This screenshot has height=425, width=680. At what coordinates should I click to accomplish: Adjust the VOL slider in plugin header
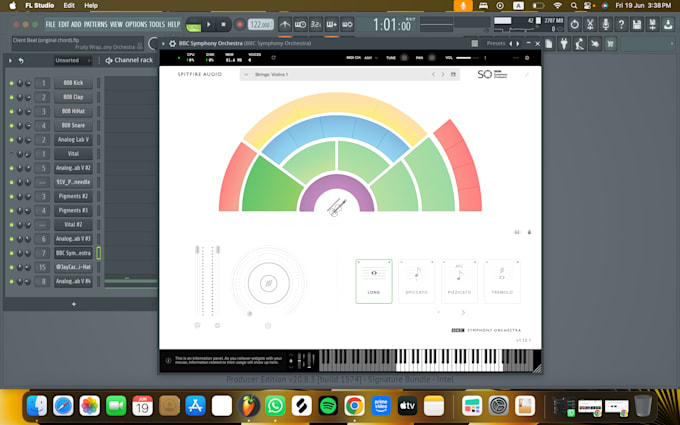(x=467, y=58)
